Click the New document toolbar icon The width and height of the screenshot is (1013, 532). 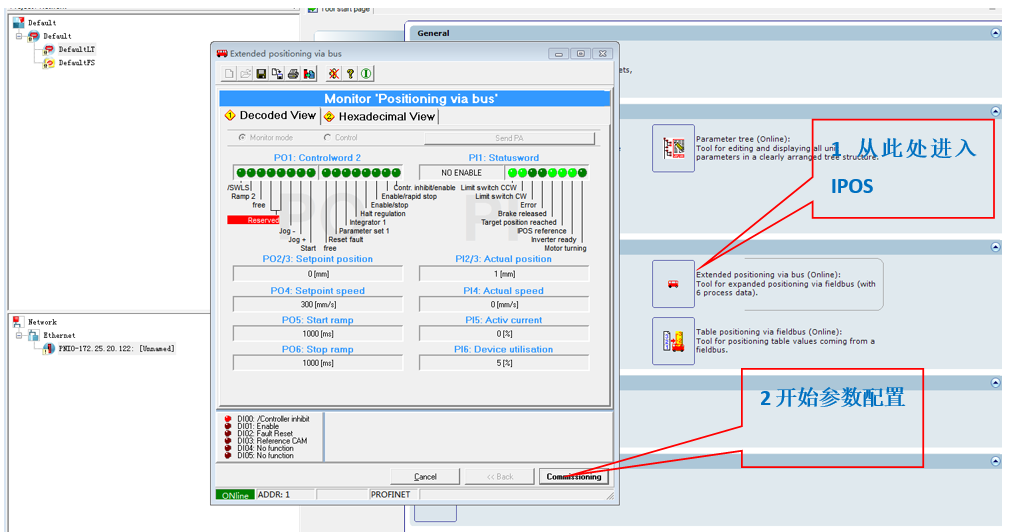[x=229, y=74]
